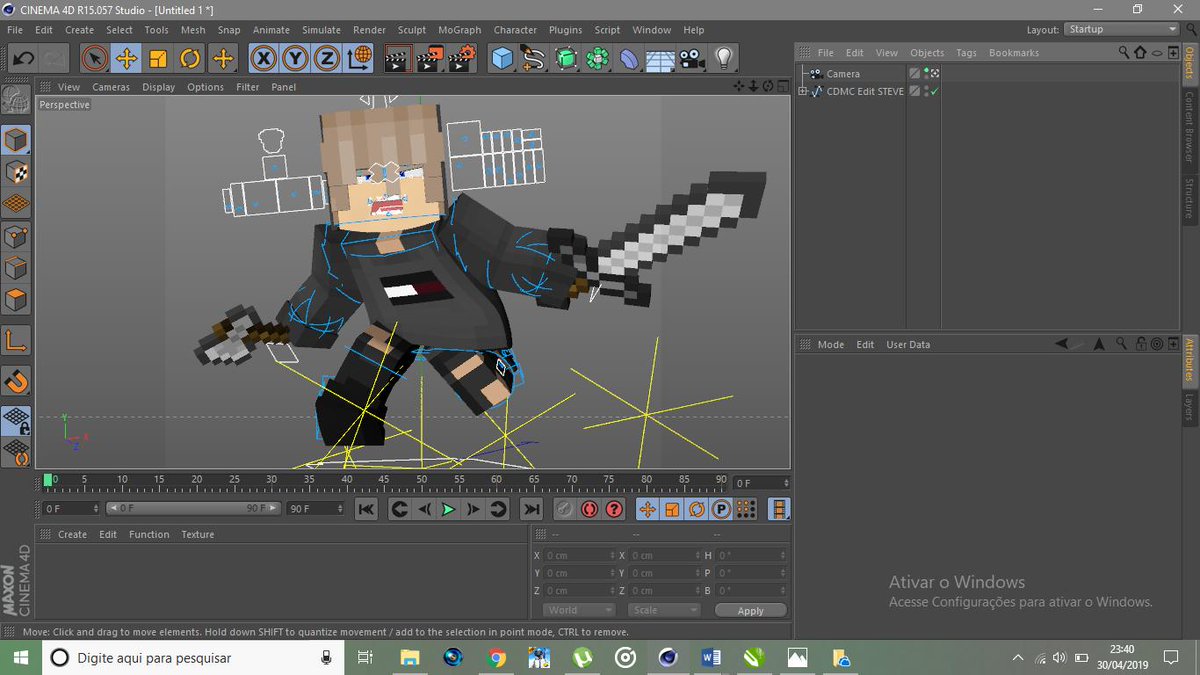Viewport: 1200px width, 675px height.
Task: Open the Layout dropdown showing Startup
Action: (1121, 30)
